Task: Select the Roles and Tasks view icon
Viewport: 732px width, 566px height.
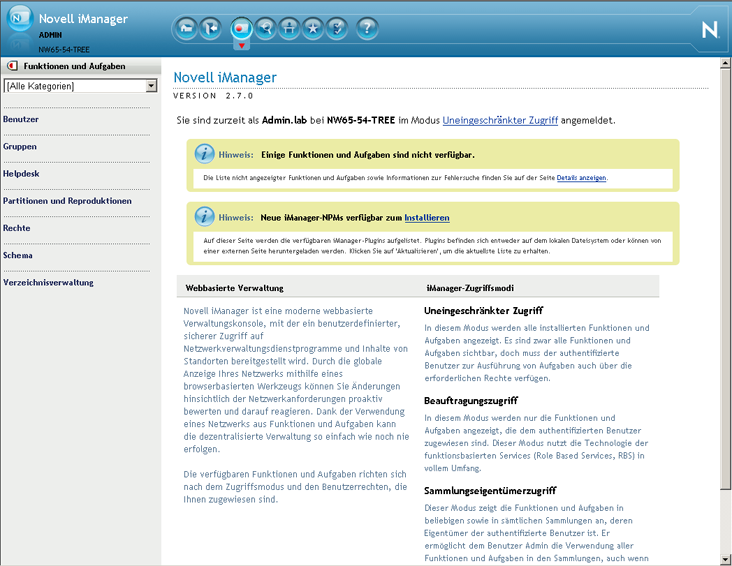Action: tap(241, 28)
